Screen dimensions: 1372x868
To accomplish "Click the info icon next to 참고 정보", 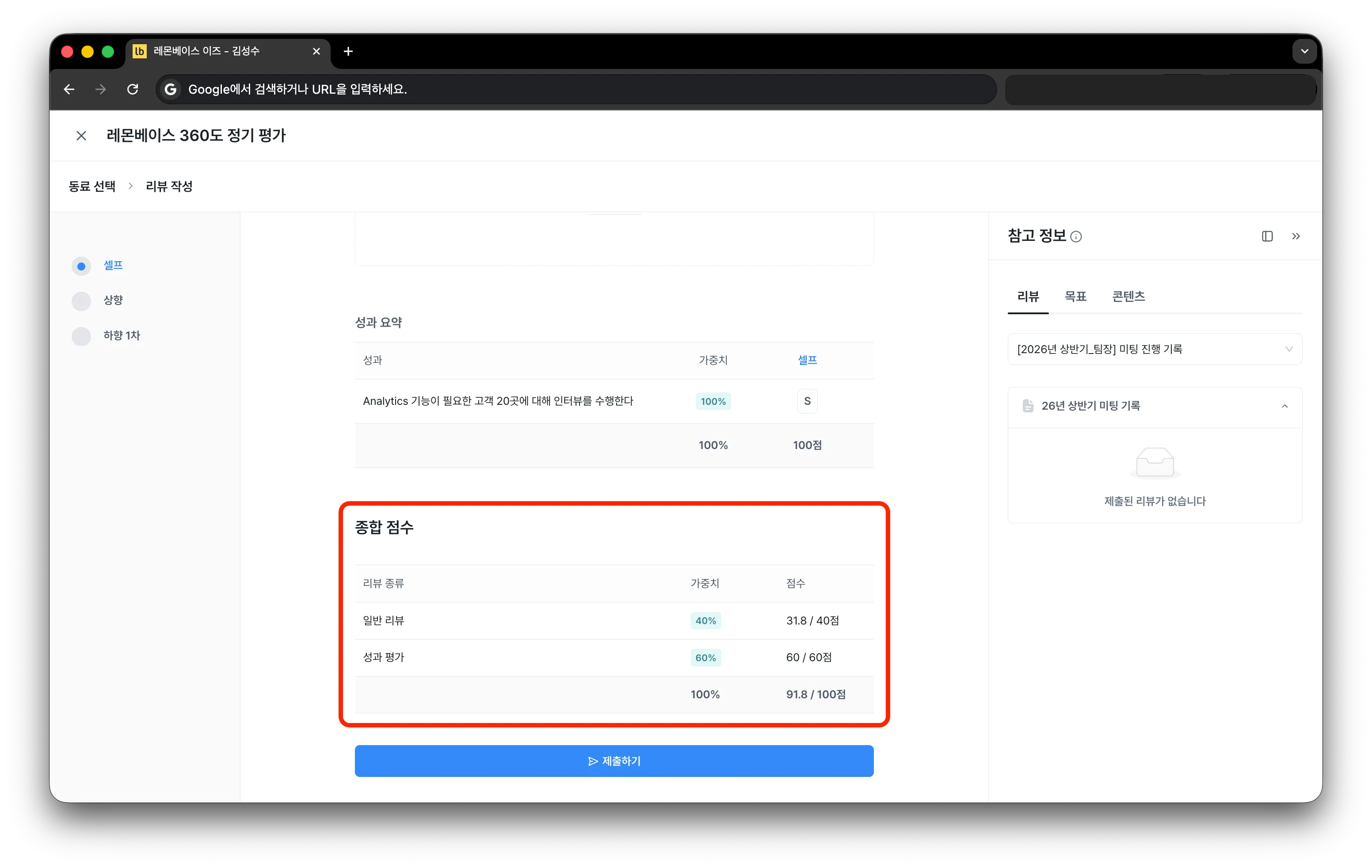I will (x=1076, y=237).
